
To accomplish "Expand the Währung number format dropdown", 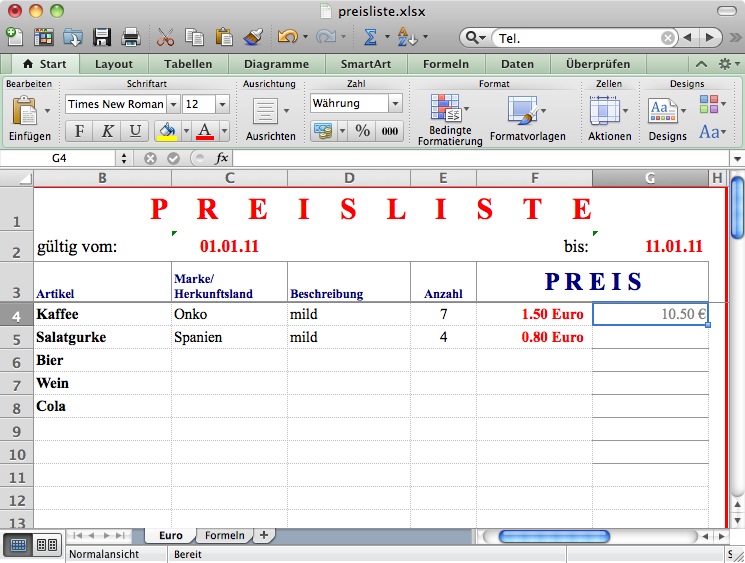I will [x=395, y=104].
